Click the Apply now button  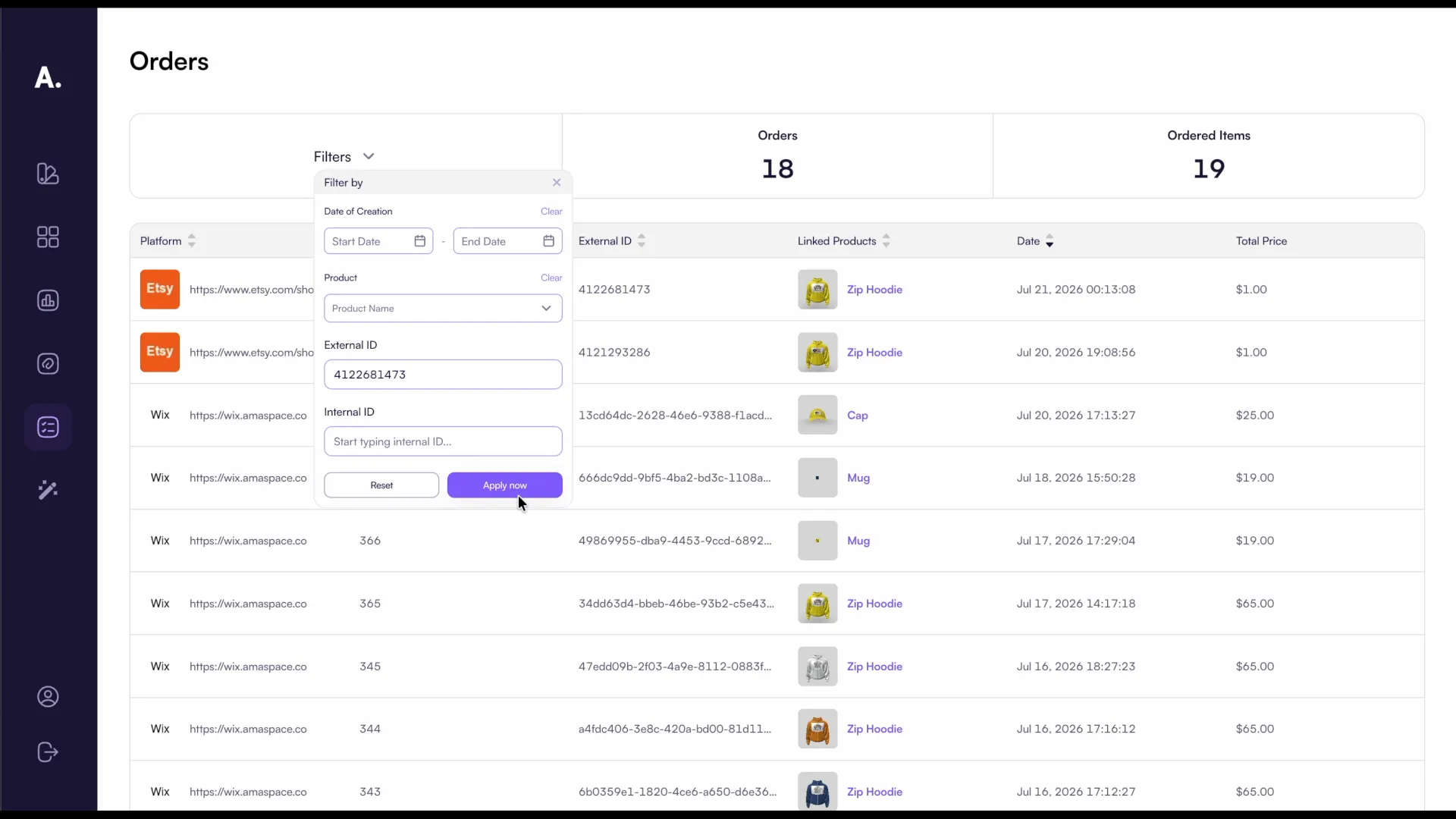click(x=505, y=485)
